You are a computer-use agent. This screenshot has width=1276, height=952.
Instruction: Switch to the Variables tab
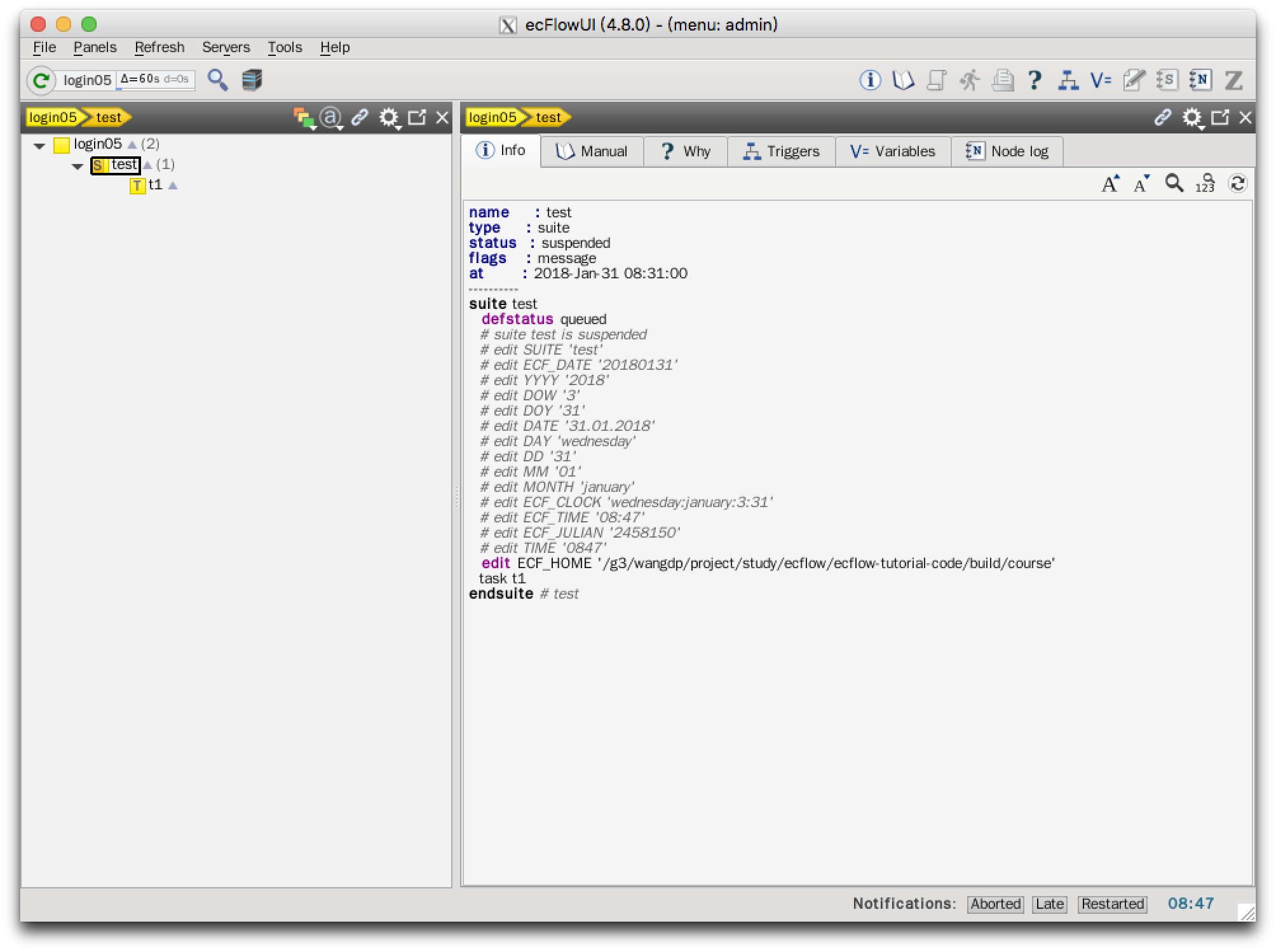pos(892,151)
